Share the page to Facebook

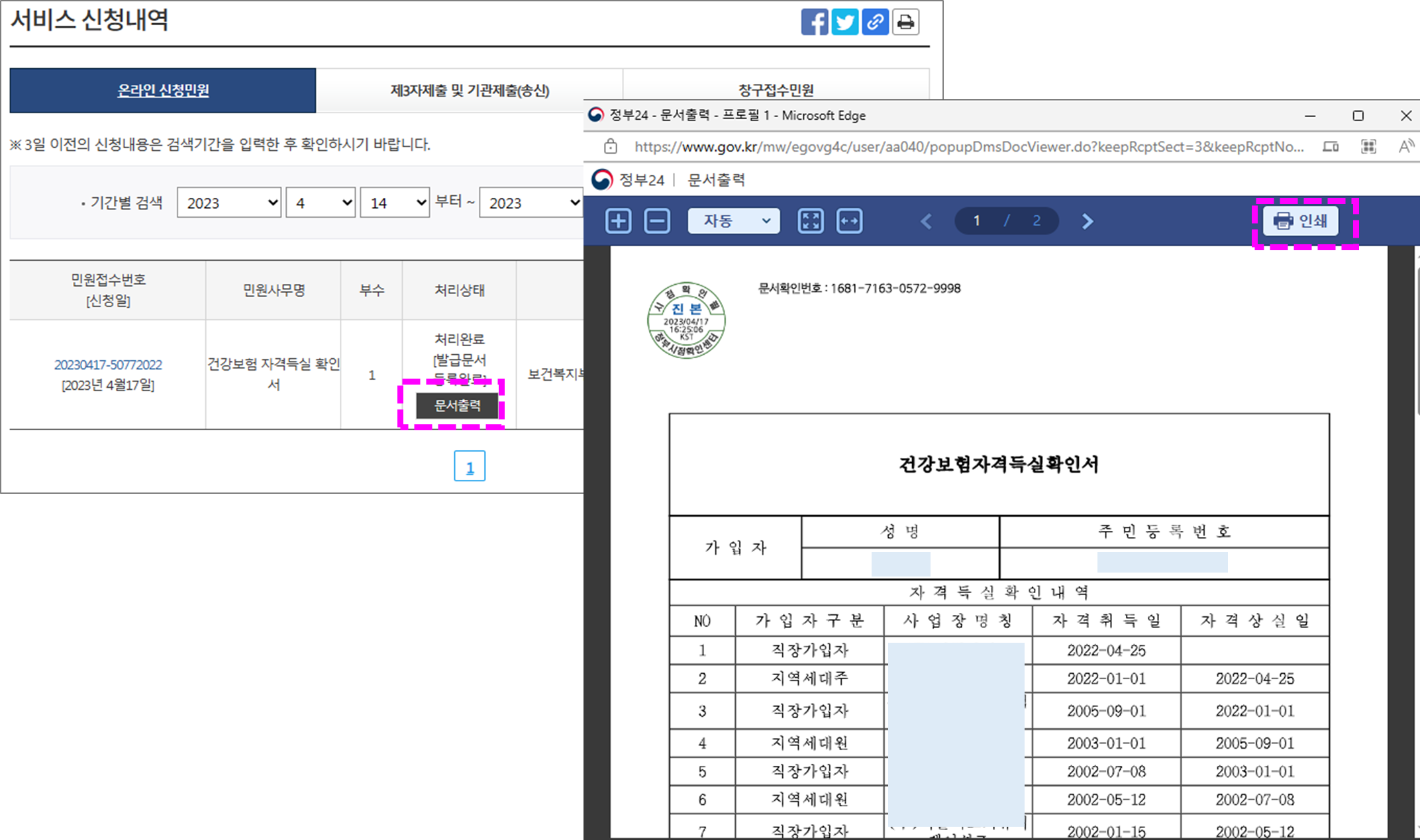pyautogui.click(x=814, y=22)
